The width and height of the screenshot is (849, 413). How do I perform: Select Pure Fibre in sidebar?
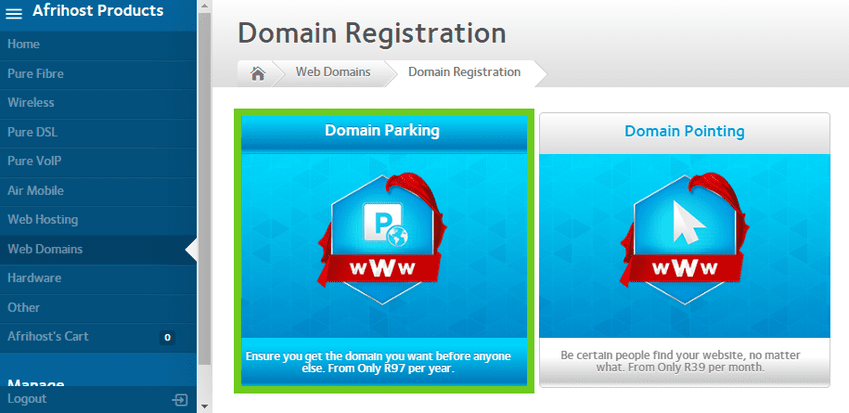point(35,73)
